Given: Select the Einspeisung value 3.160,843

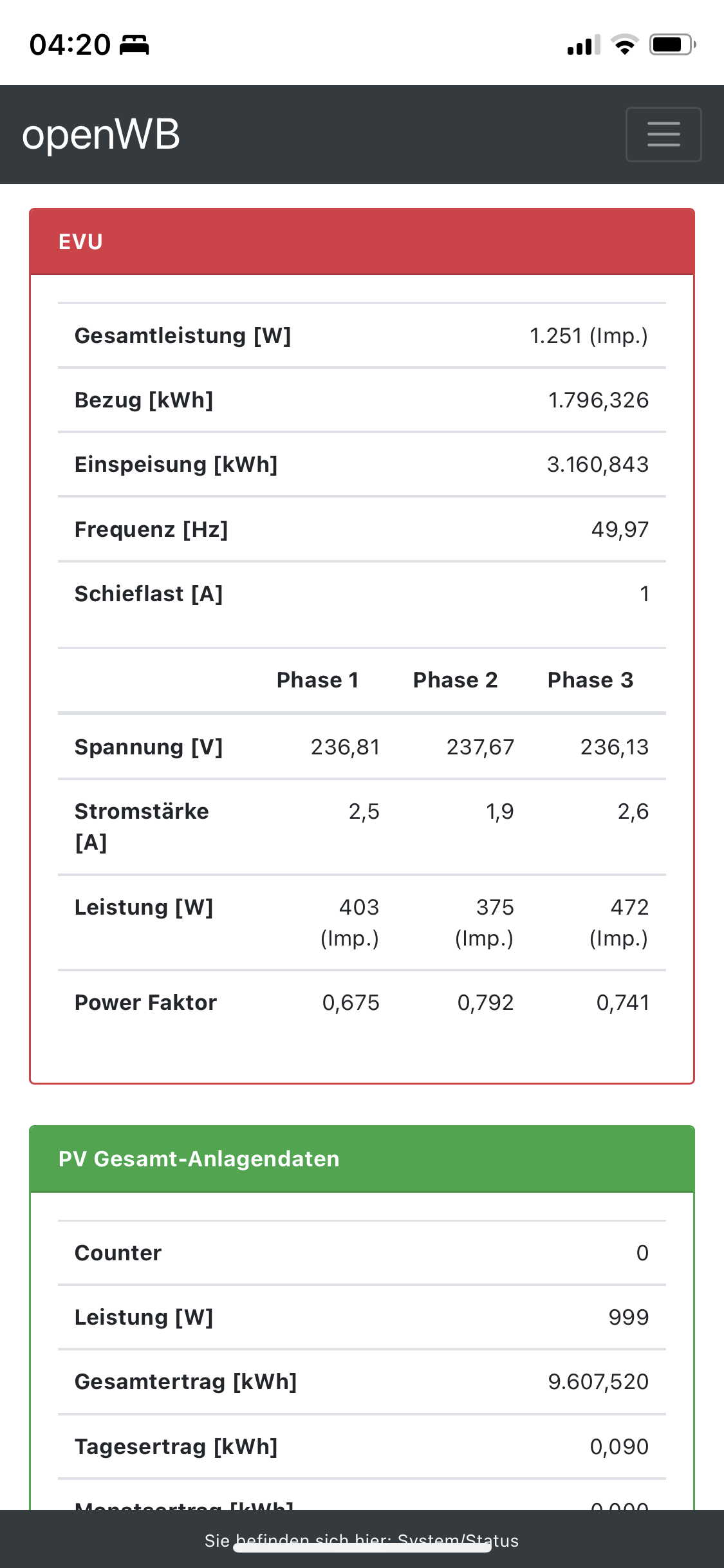Looking at the screenshot, I should (x=597, y=465).
